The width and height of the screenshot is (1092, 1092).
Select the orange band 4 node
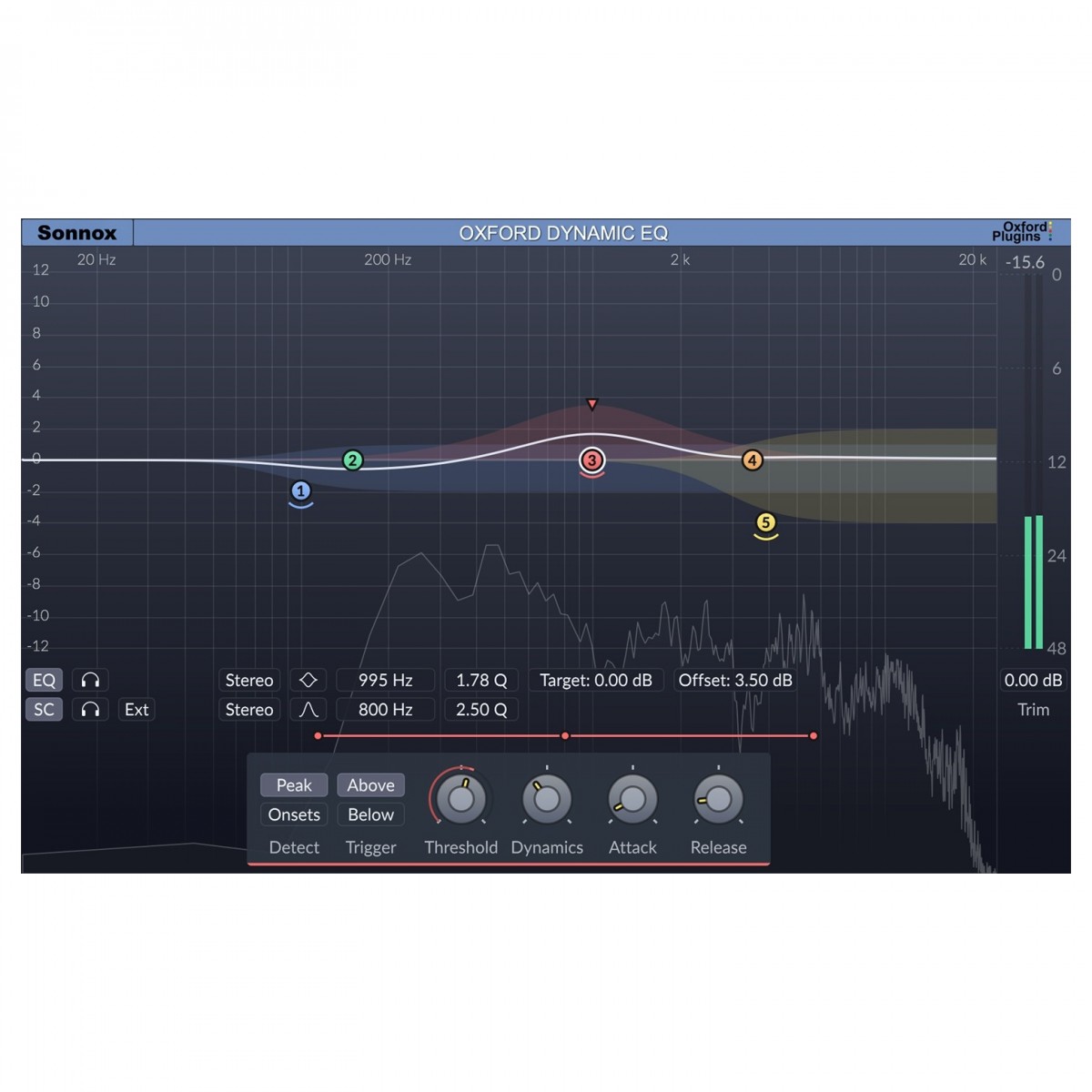(x=752, y=460)
